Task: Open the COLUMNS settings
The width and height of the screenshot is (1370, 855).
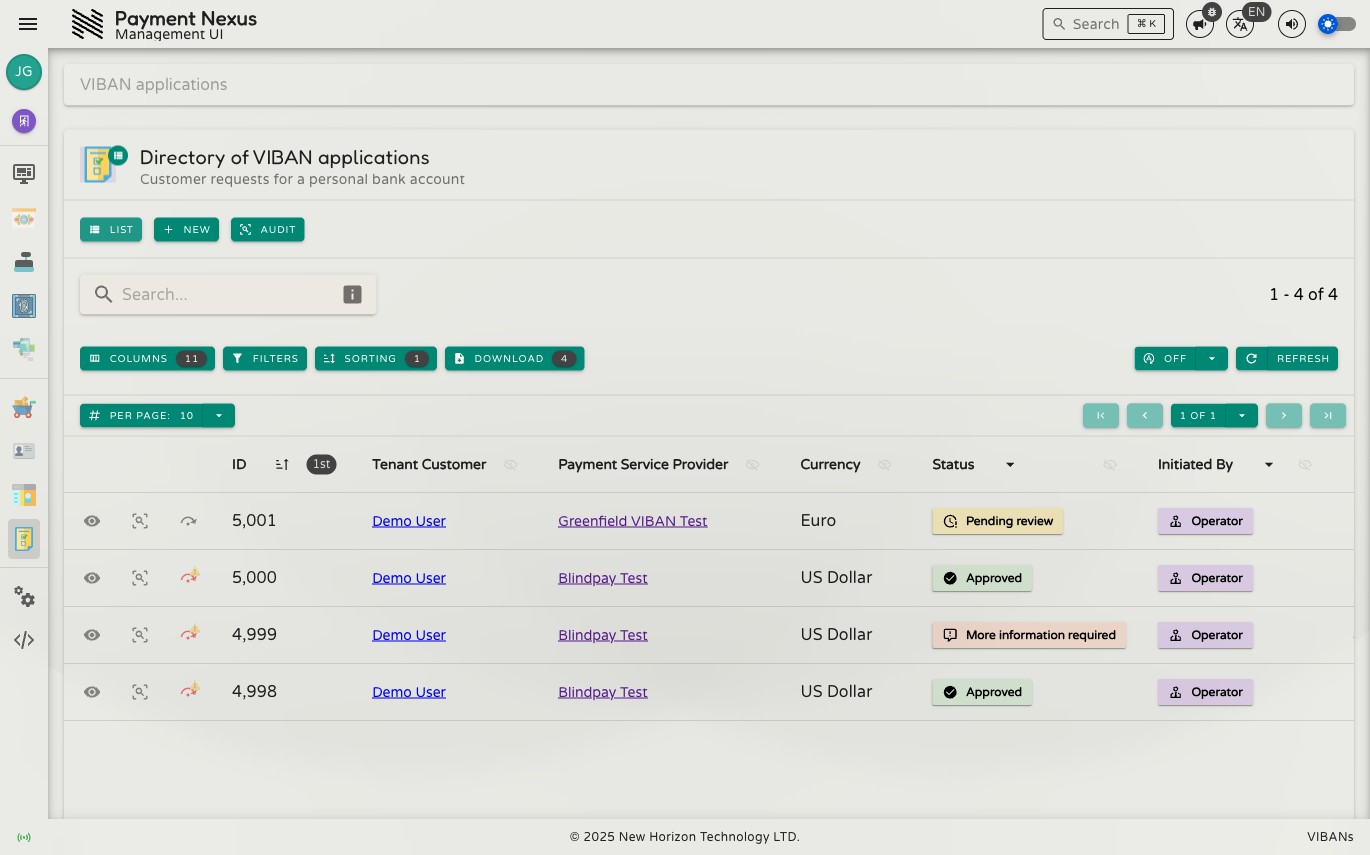Action: coord(147,358)
